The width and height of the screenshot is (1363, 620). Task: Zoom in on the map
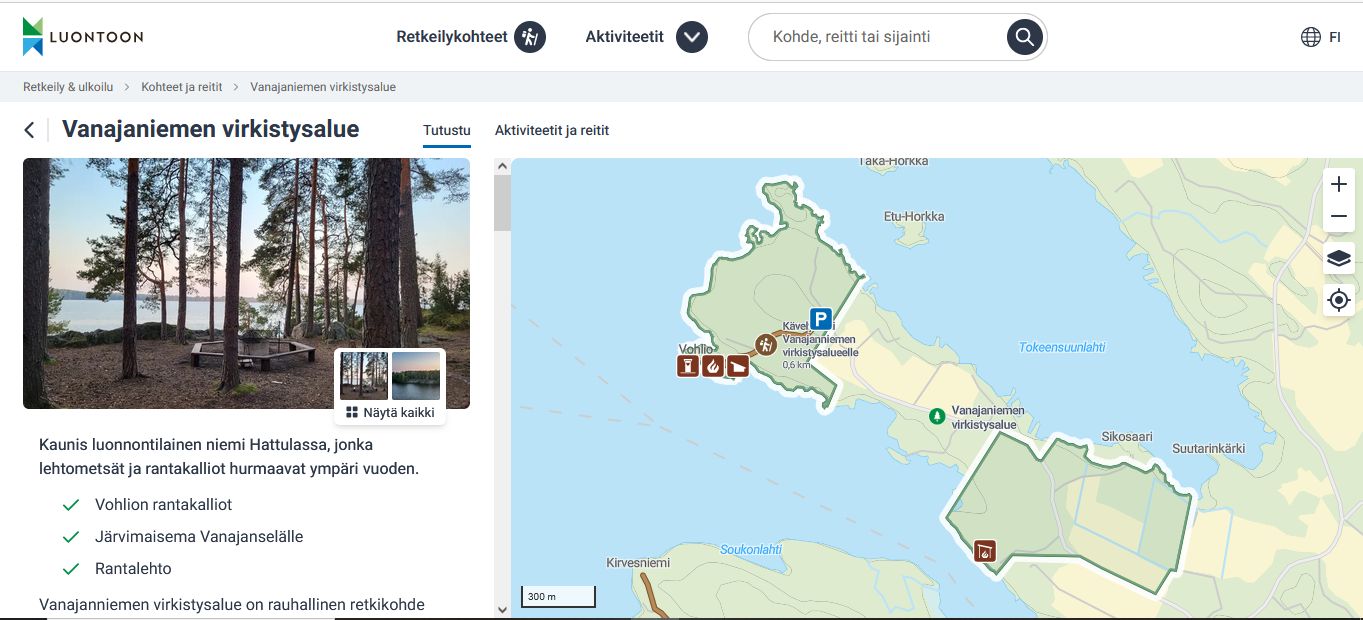coord(1338,185)
